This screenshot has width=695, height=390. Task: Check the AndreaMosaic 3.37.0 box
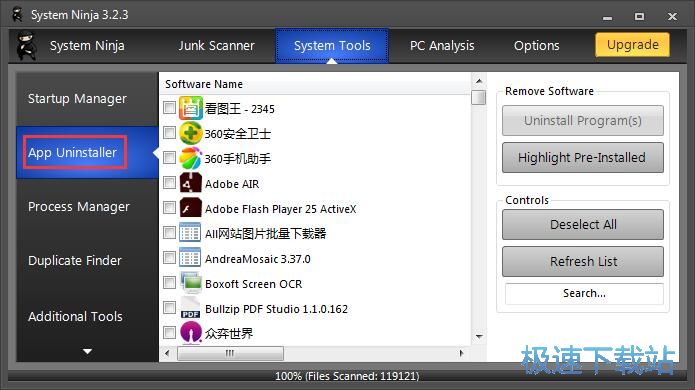pyautogui.click(x=169, y=257)
